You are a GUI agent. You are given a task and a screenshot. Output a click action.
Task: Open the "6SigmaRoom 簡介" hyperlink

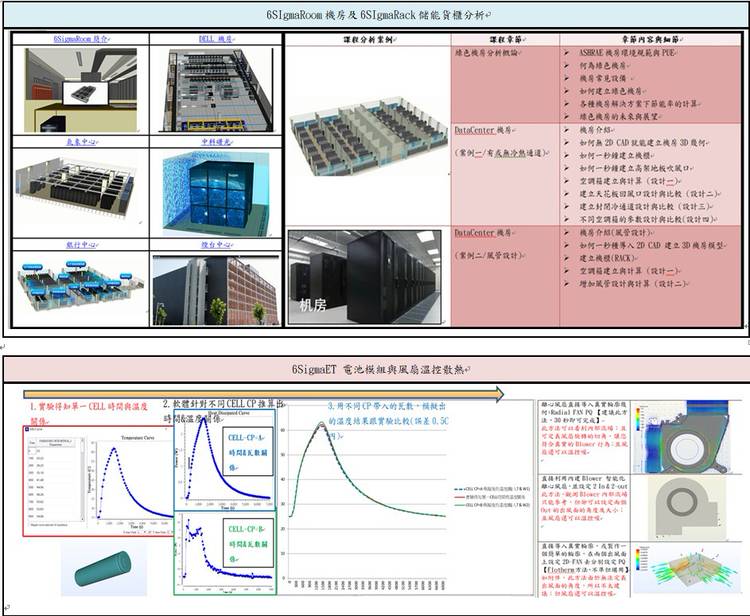(80, 39)
